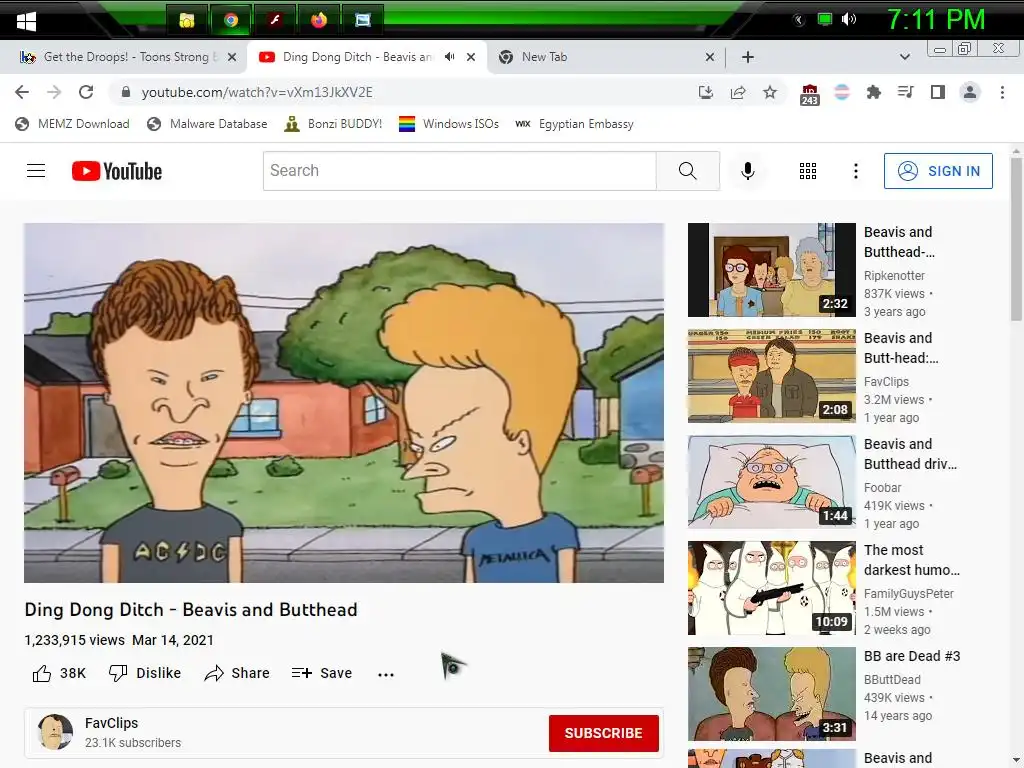This screenshot has height=768, width=1024.
Task: Open the MEMZ Download bookmark
Action: pyautogui.click(x=72, y=124)
